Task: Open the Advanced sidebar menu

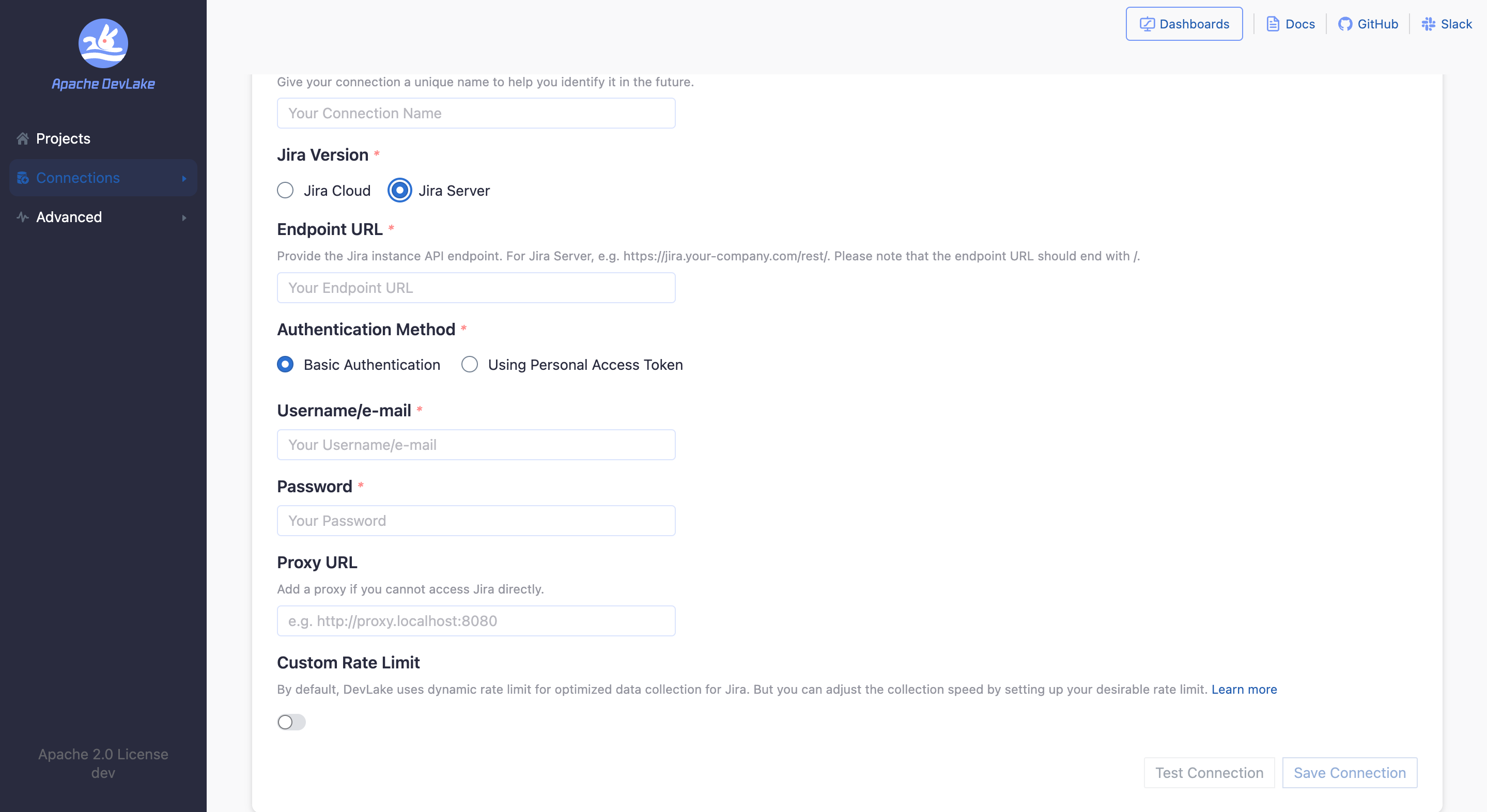Action: (x=69, y=217)
